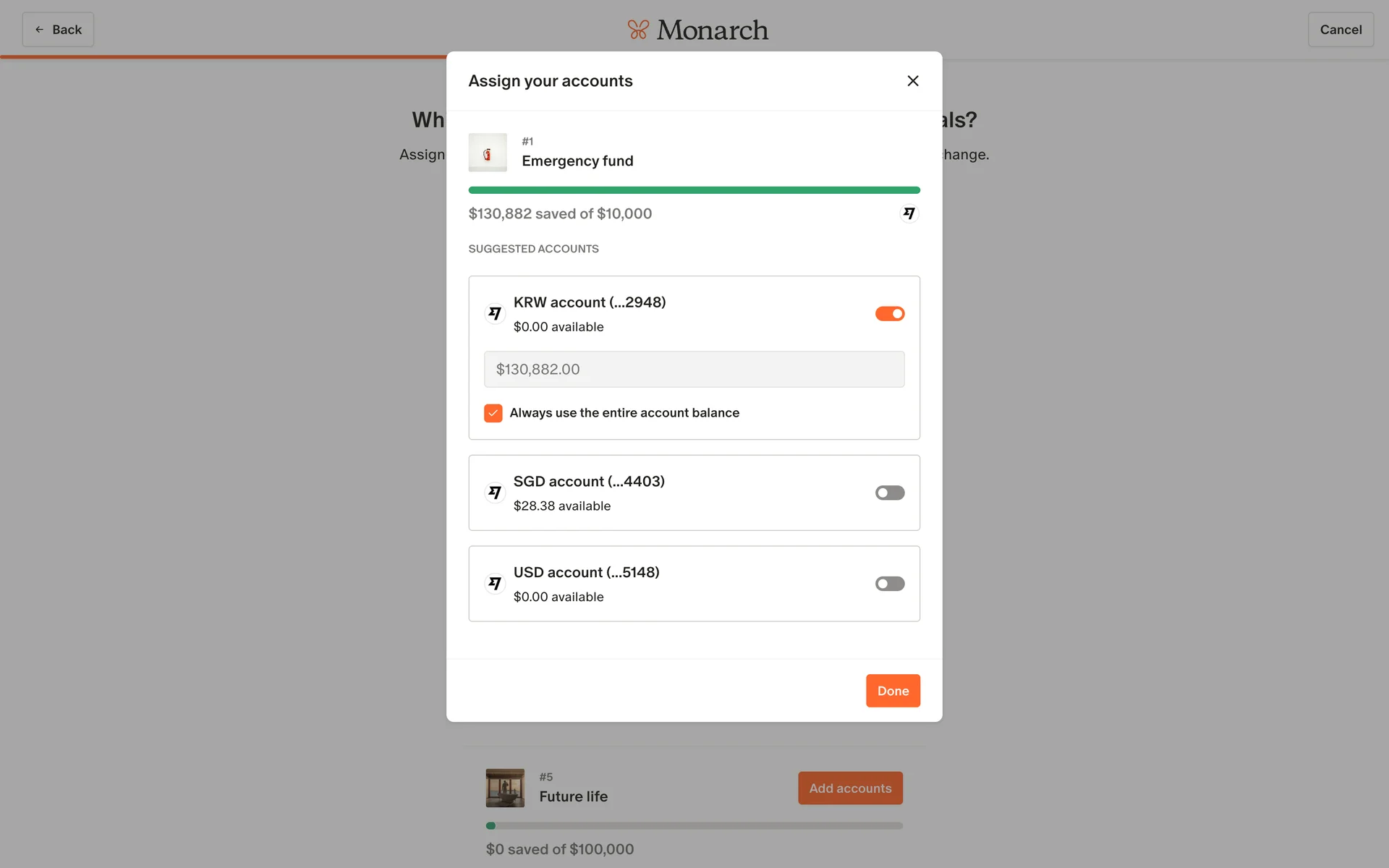Close the Assign your accounts dialog
The width and height of the screenshot is (1389, 868).
912,81
